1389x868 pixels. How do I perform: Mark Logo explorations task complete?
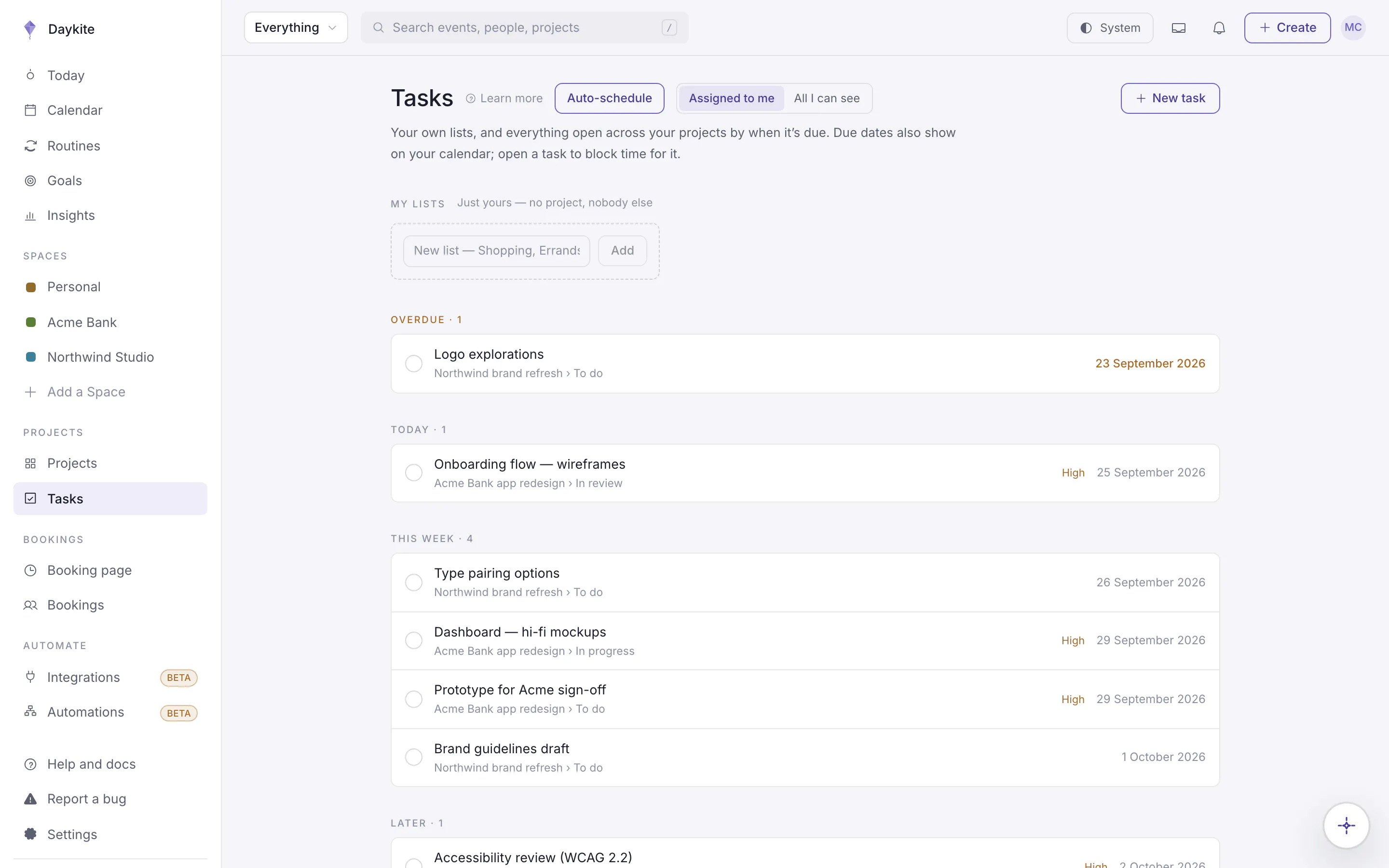coord(413,364)
